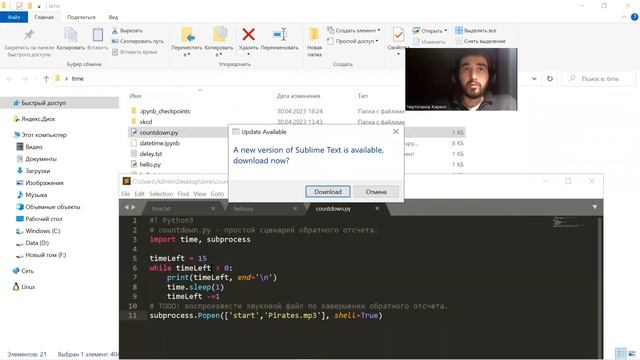The height and width of the screenshot is (360, 640).
Task: Click the Download button in update dialog
Action: (327, 191)
